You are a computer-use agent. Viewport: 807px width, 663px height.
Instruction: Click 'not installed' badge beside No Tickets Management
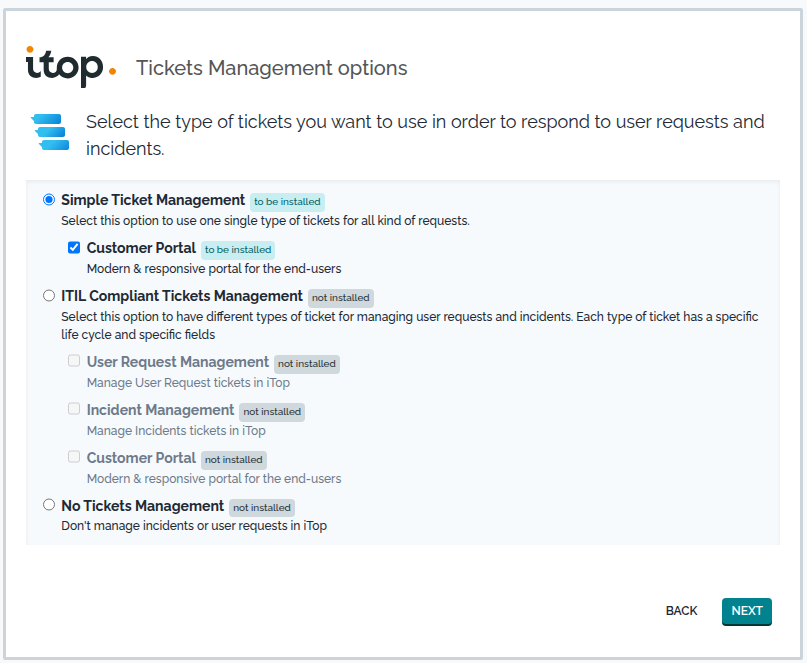click(262, 508)
